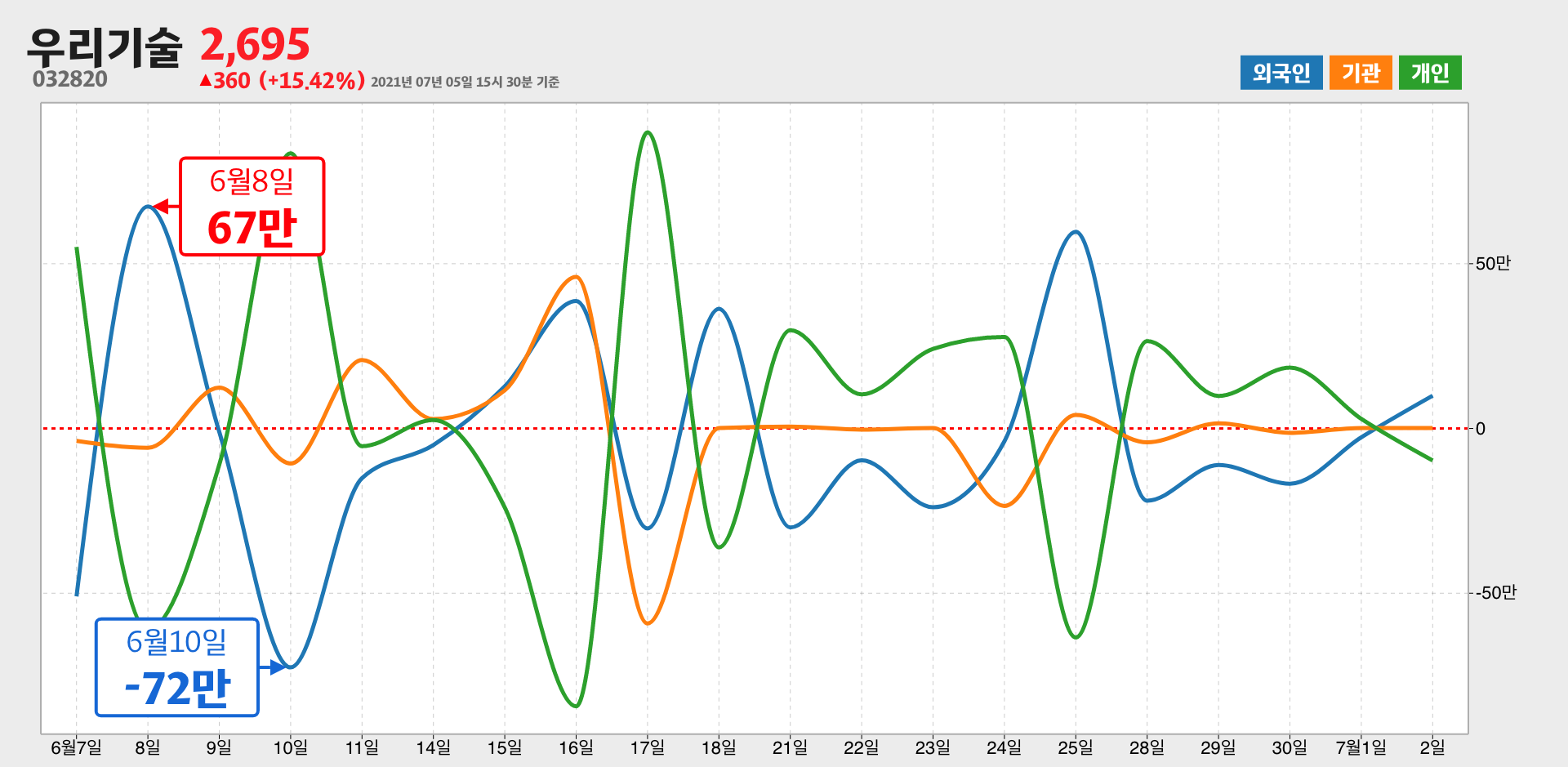Click the 25일 x-axis date label
This screenshot has height=767, width=1568.
(x=1076, y=747)
